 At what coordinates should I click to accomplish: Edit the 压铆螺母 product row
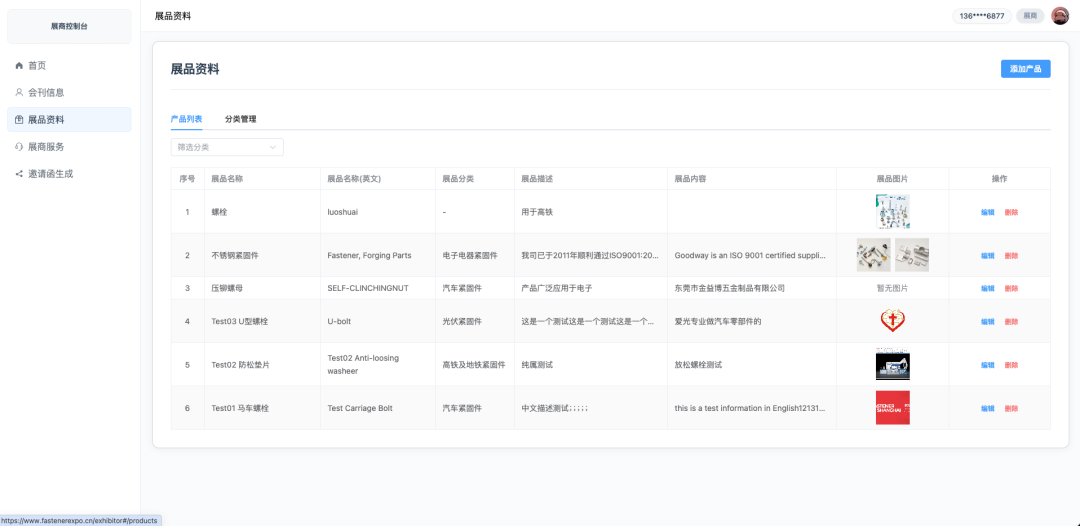pos(987,288)
